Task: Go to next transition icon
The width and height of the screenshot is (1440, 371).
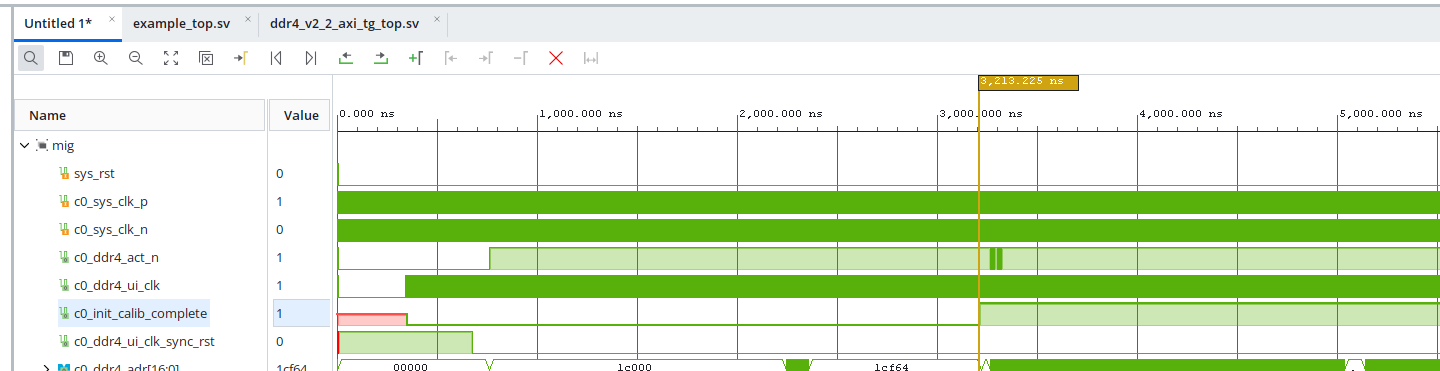Action: pos(380,58)
